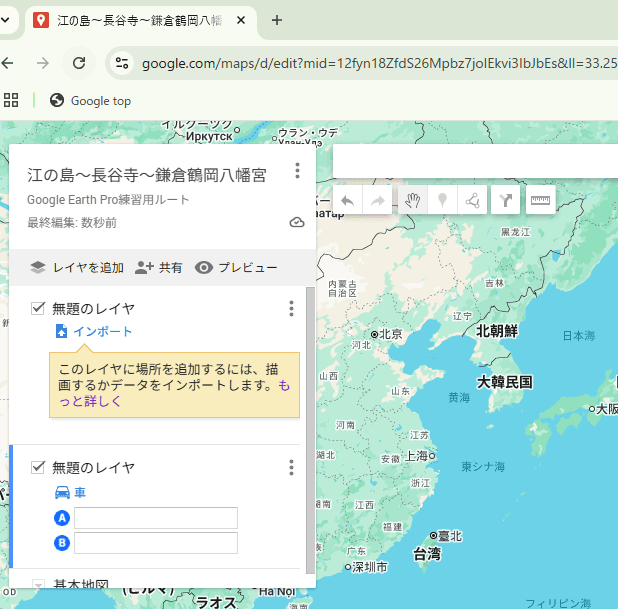This screenshot has height=609, width=618.
Task: Open the map title three-dot menu
Action: [x=297, y=171]
